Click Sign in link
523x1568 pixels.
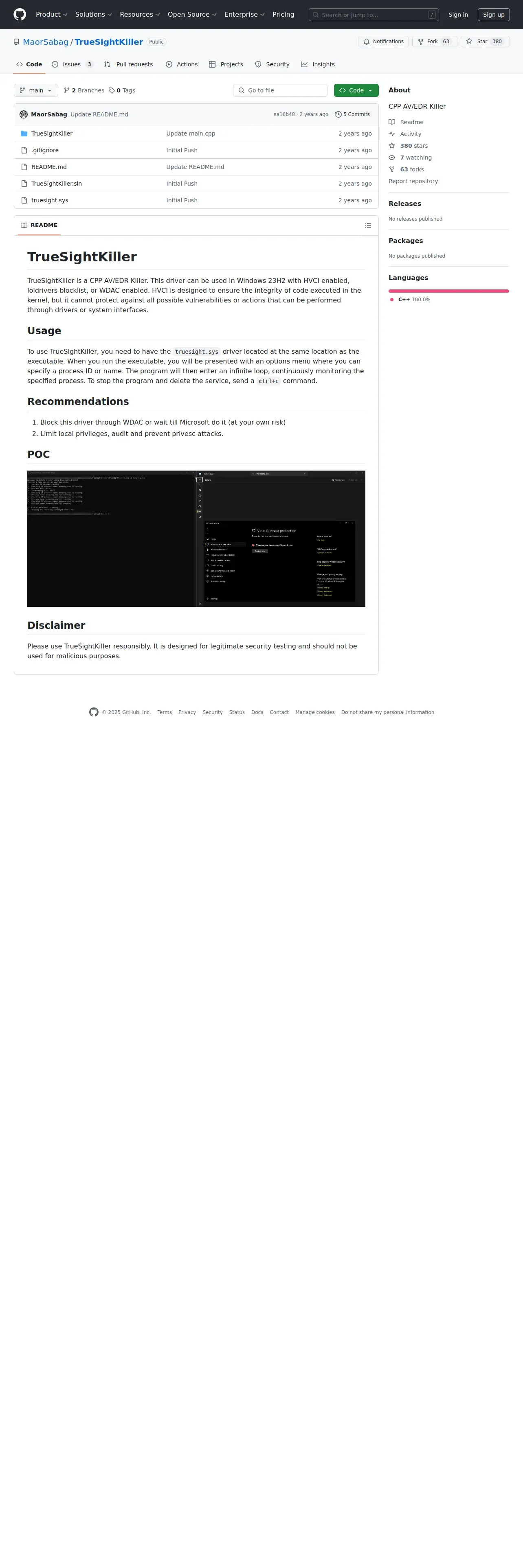coord(458,15)
